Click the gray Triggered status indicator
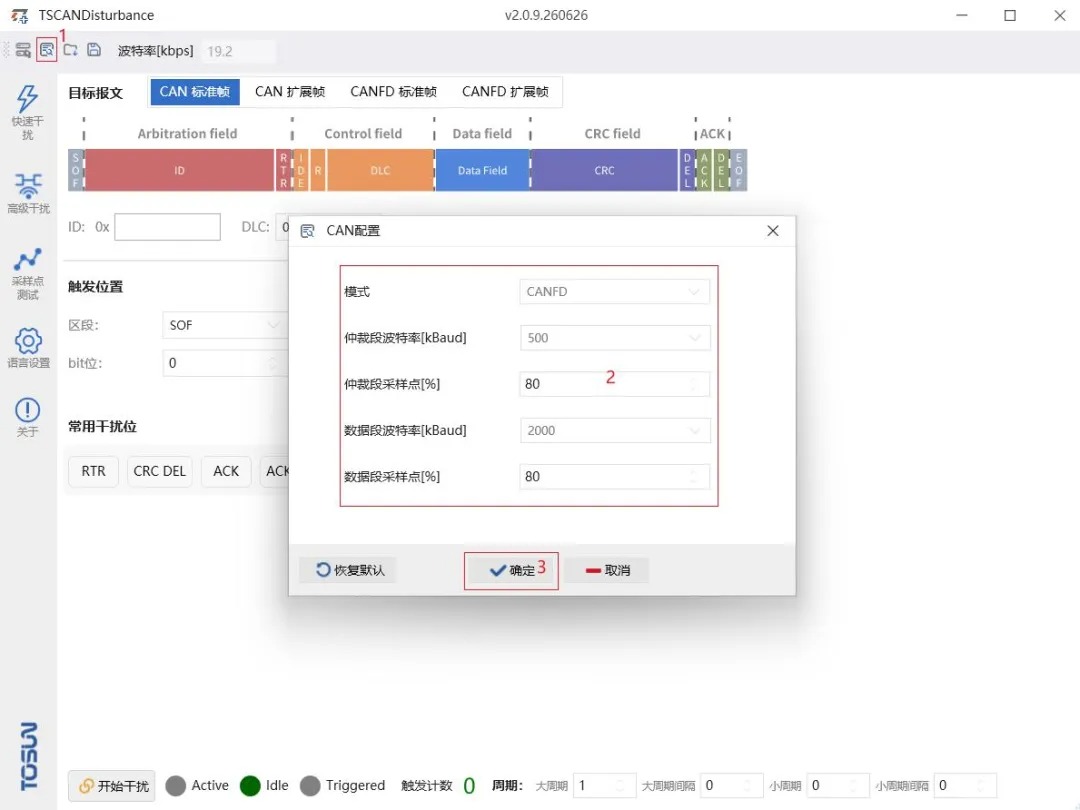The width and height of the screenshot is (1080, 810). 311,785
